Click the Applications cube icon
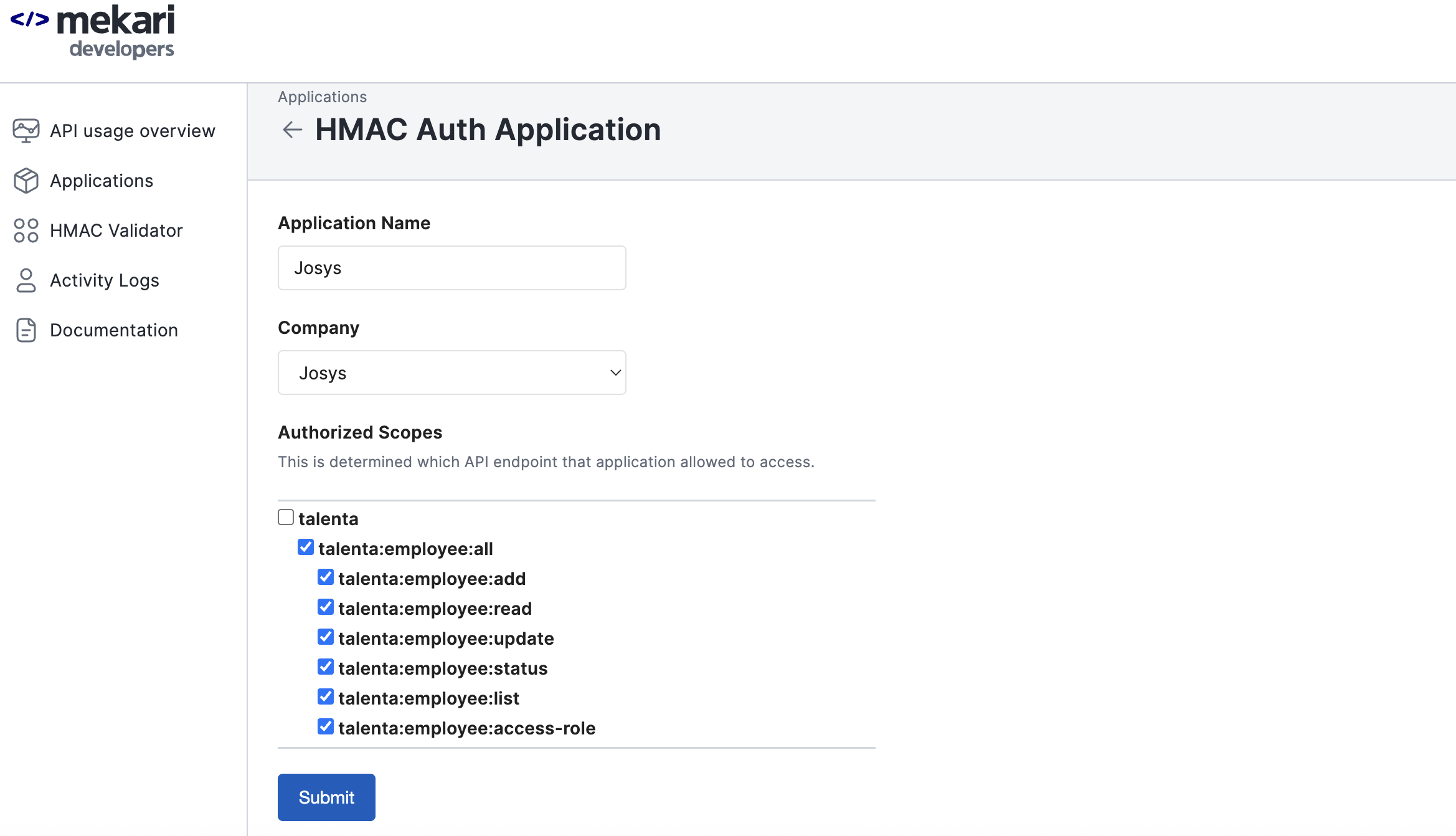 26,181
